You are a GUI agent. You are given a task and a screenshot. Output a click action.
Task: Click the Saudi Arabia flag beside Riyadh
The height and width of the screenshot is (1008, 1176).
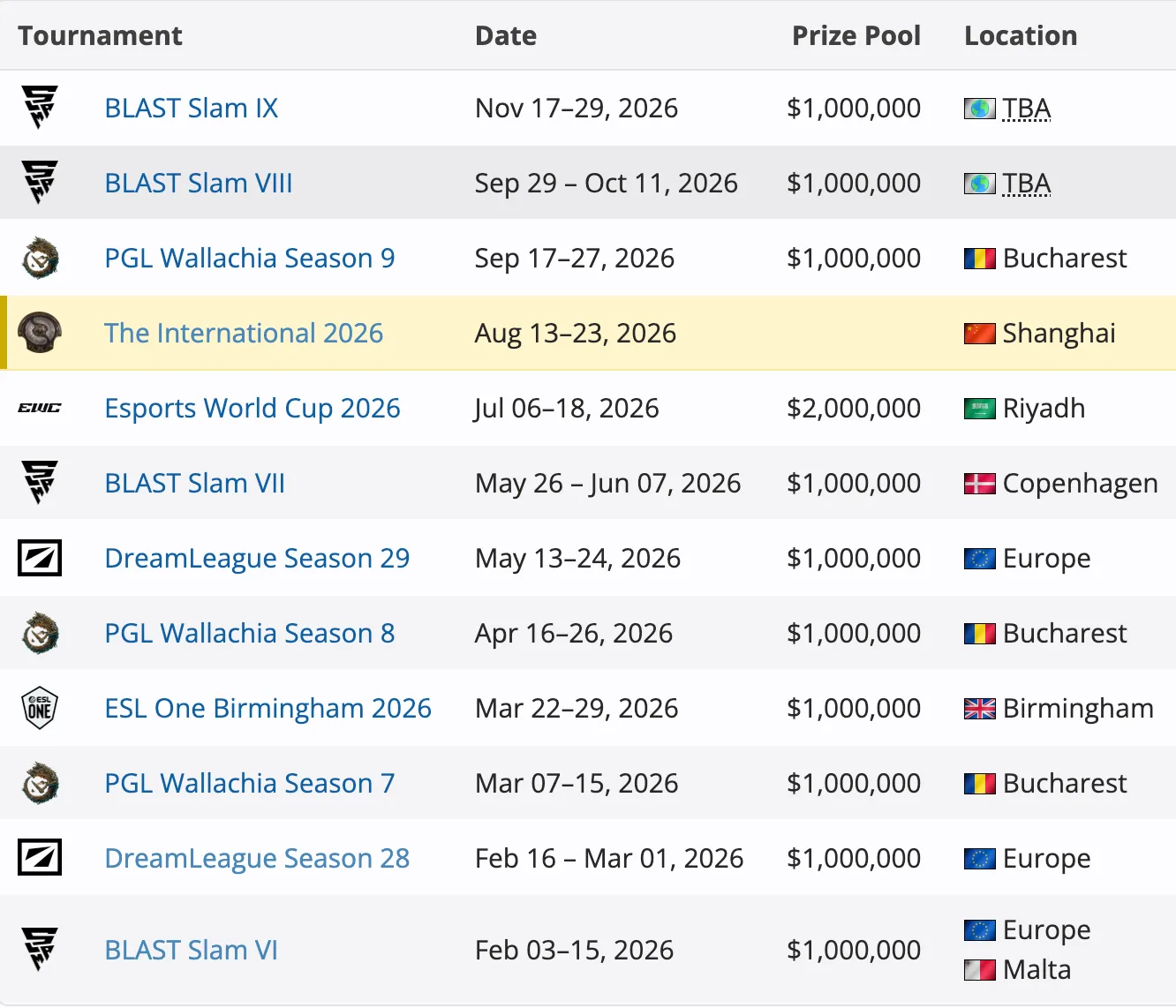(x=979, y=409)
